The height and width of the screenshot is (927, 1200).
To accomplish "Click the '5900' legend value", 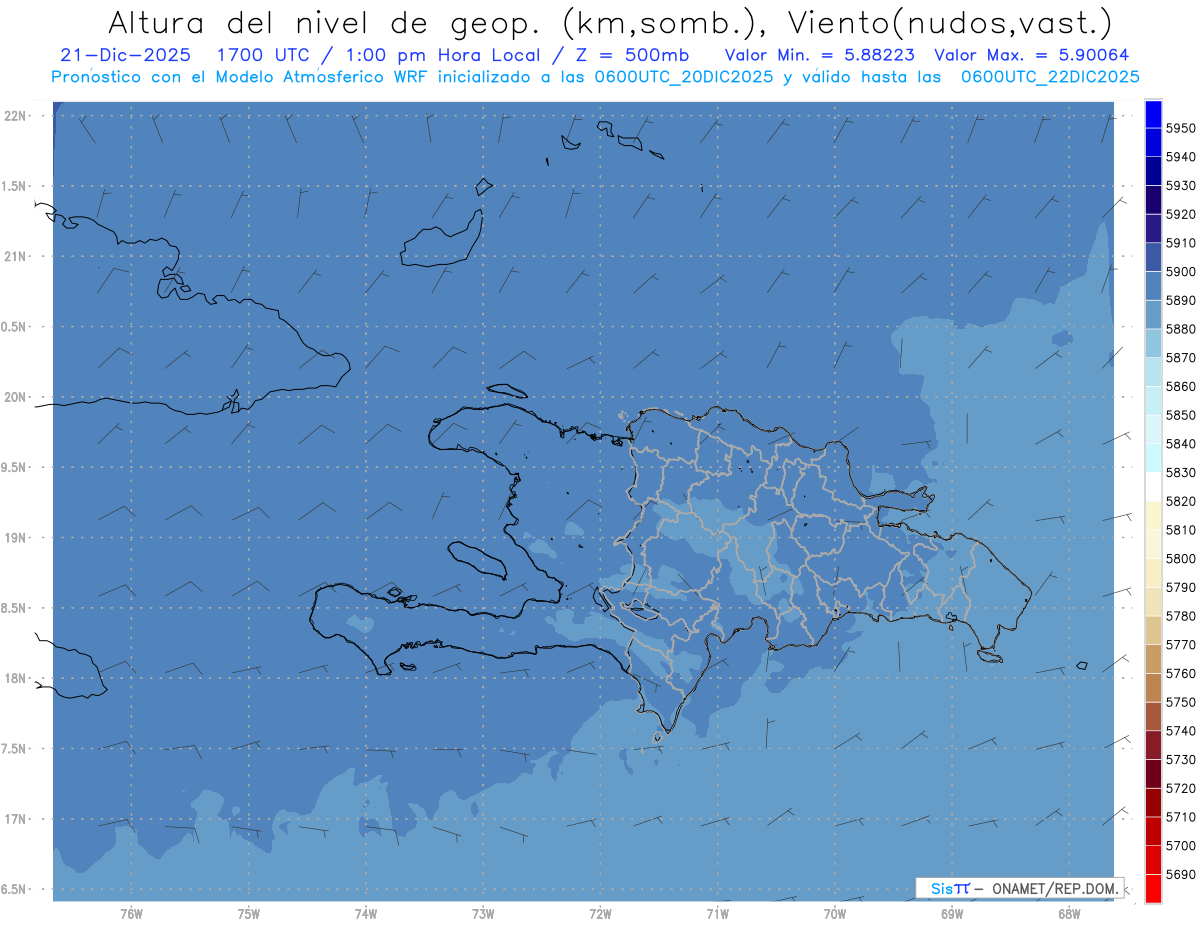I will (x=1180, y=272).
